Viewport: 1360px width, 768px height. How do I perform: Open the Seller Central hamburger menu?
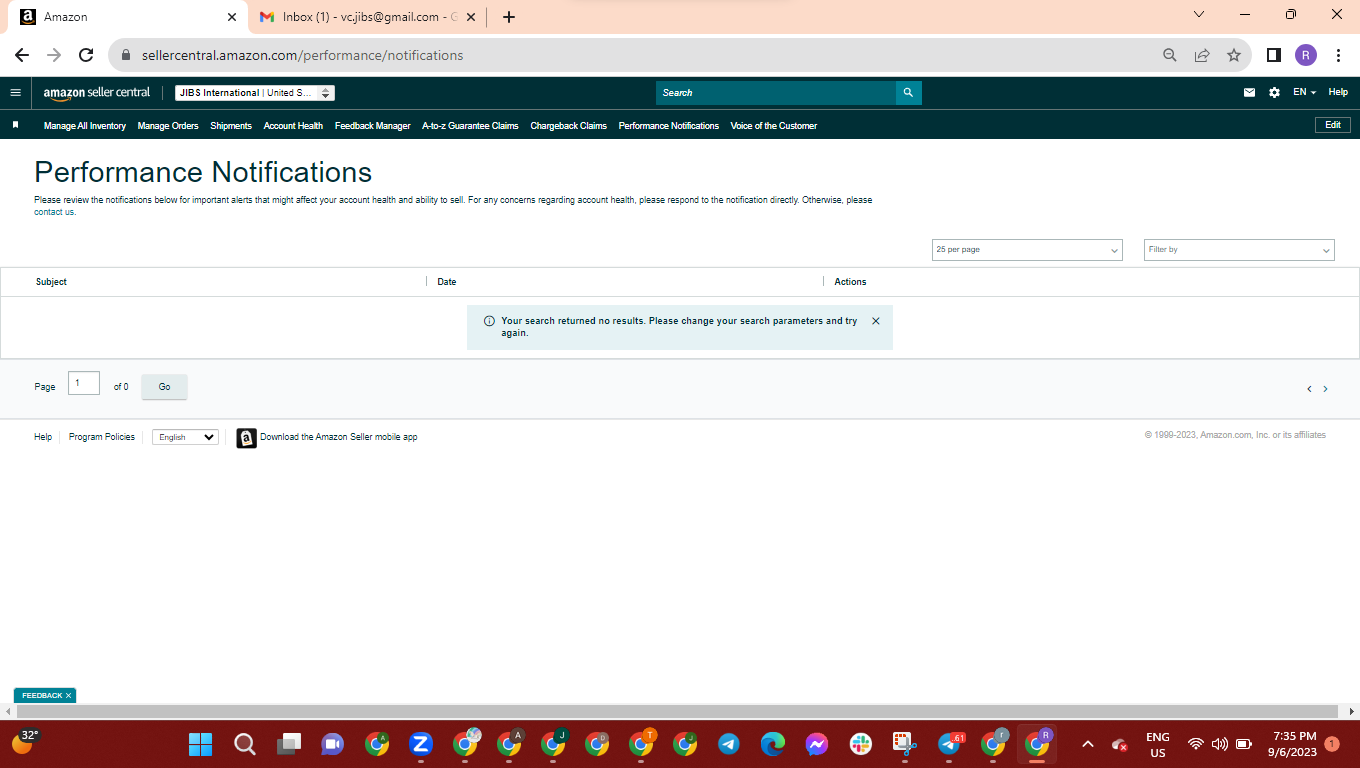click(x=15, y=92)
